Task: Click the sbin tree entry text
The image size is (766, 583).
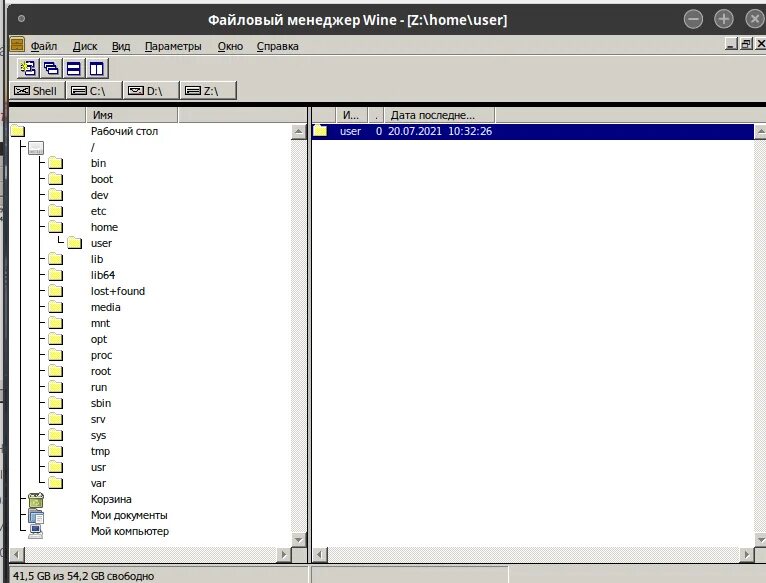Action: point(101,403)
